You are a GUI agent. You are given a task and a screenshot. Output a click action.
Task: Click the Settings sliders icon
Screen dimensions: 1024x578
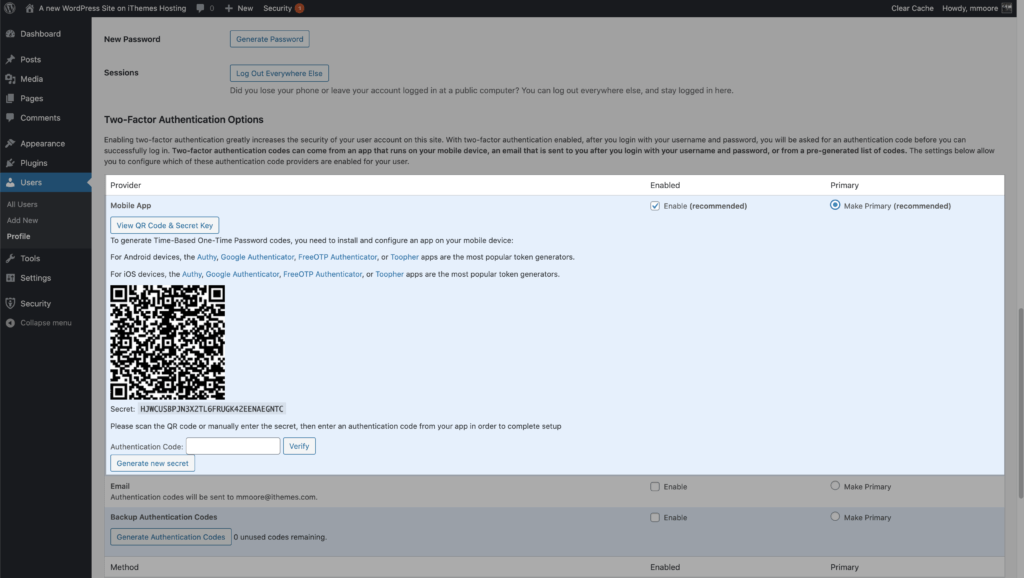10,278
